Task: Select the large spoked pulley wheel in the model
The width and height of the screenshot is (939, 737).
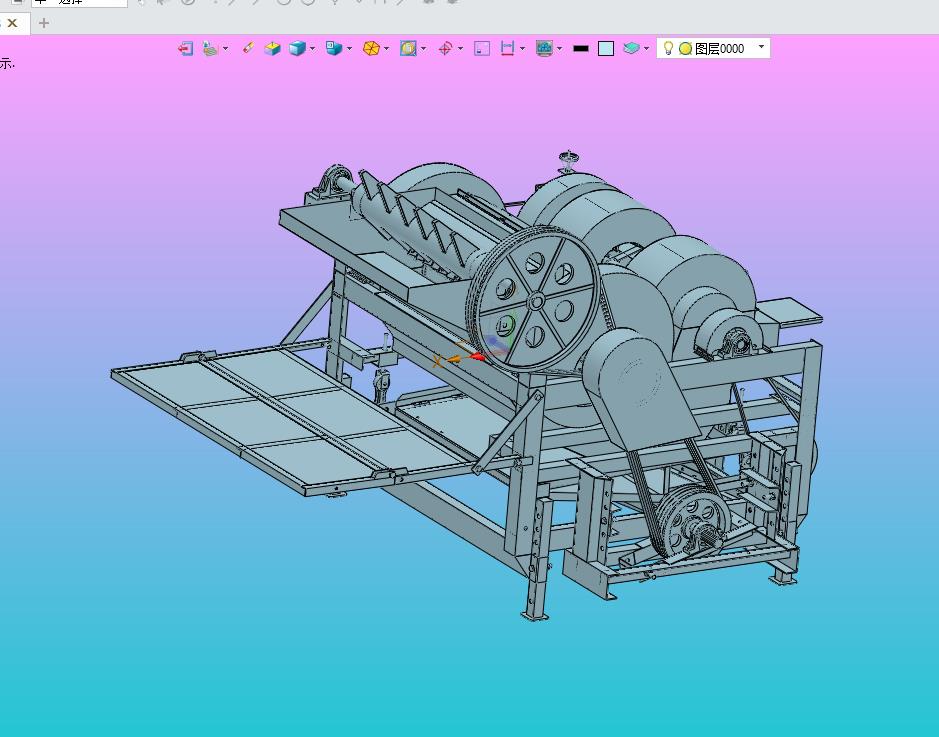Action: point(533,298)
